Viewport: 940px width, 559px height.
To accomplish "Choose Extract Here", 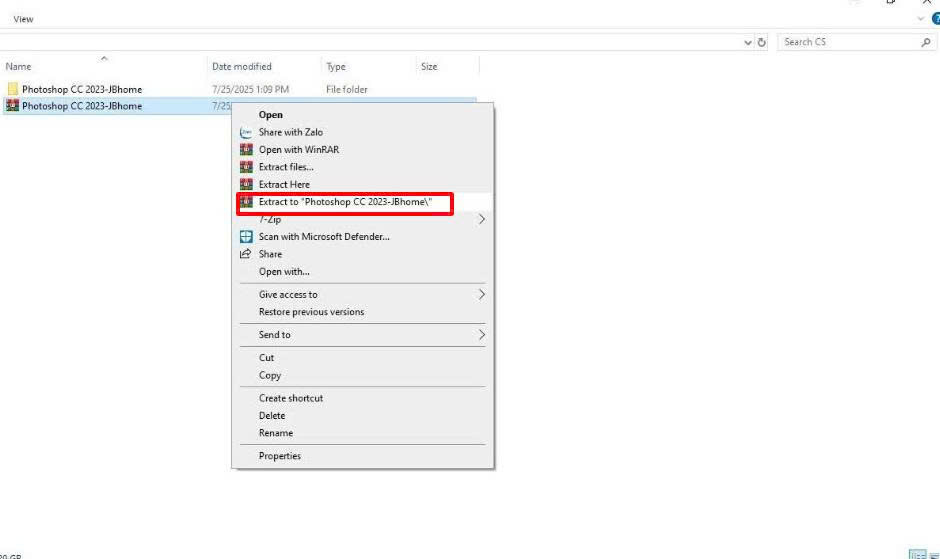I will click(284, 184).
